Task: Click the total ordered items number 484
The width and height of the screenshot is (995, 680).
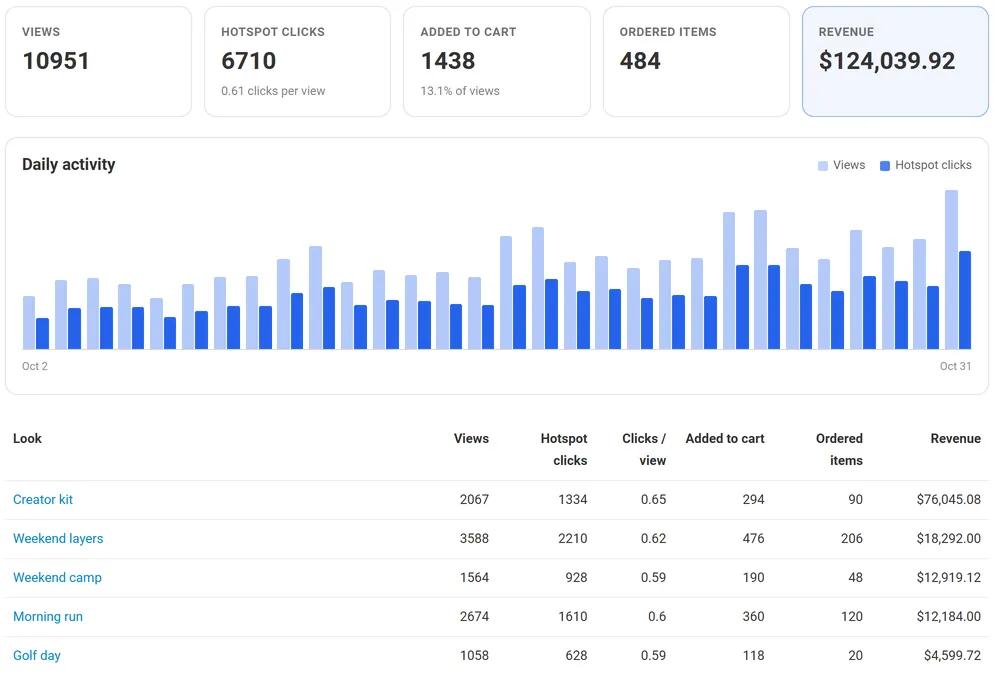Action: click(640, 61)
